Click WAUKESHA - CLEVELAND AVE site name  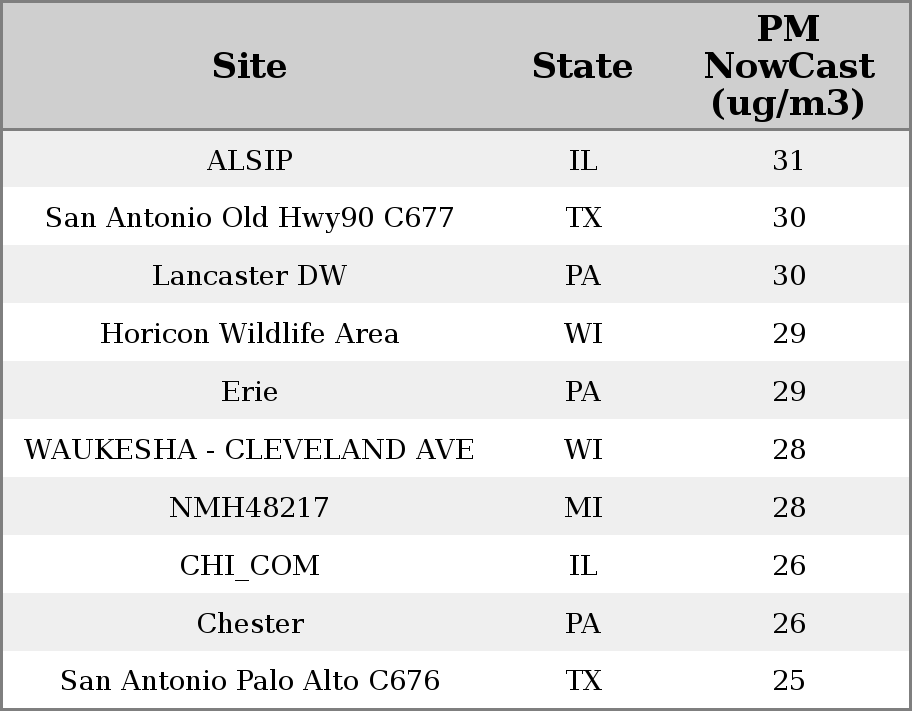tap(249, 450)
